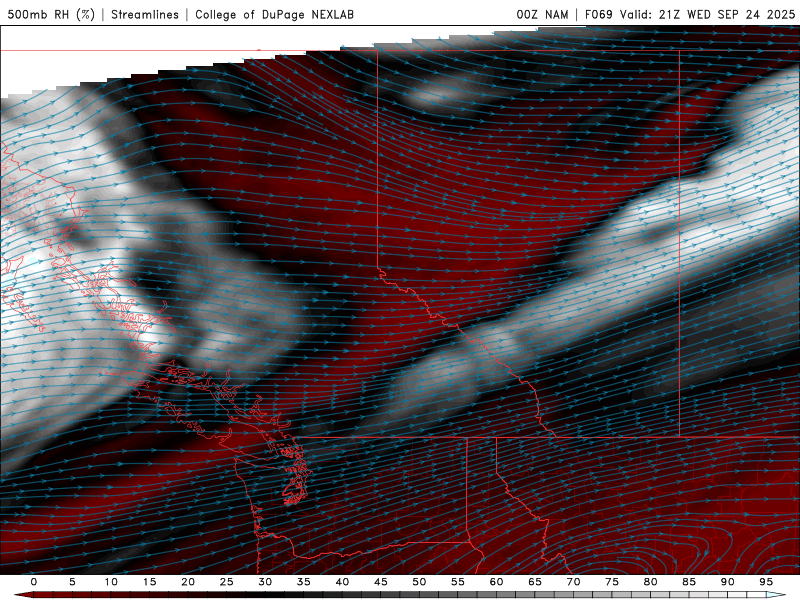This screenshot has width=800, height=600.
Task: Select the "55" scale number
Action: point(457,582)
